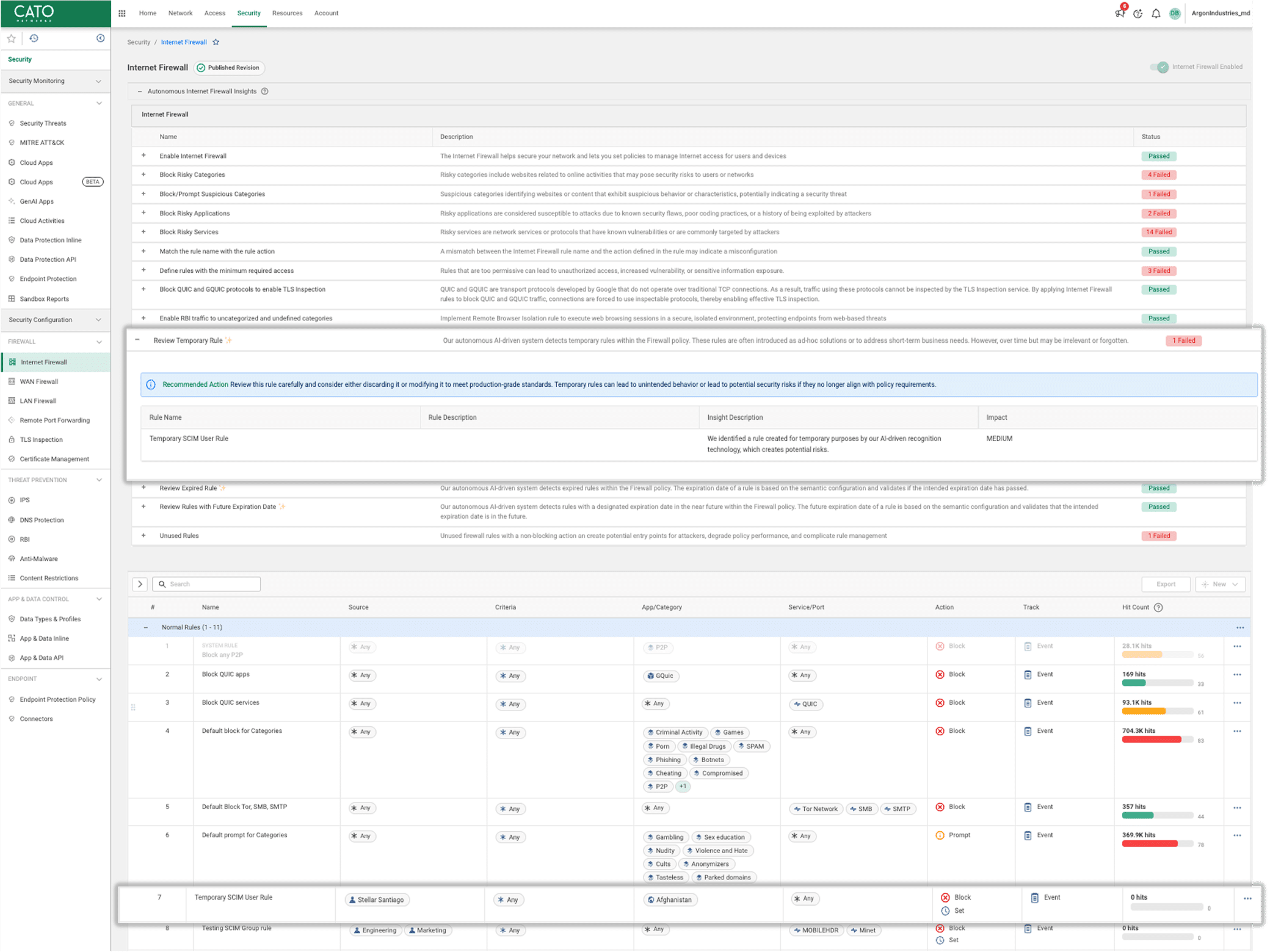
Task: Open the apps grid menu icon
Action: pos(122,13)
